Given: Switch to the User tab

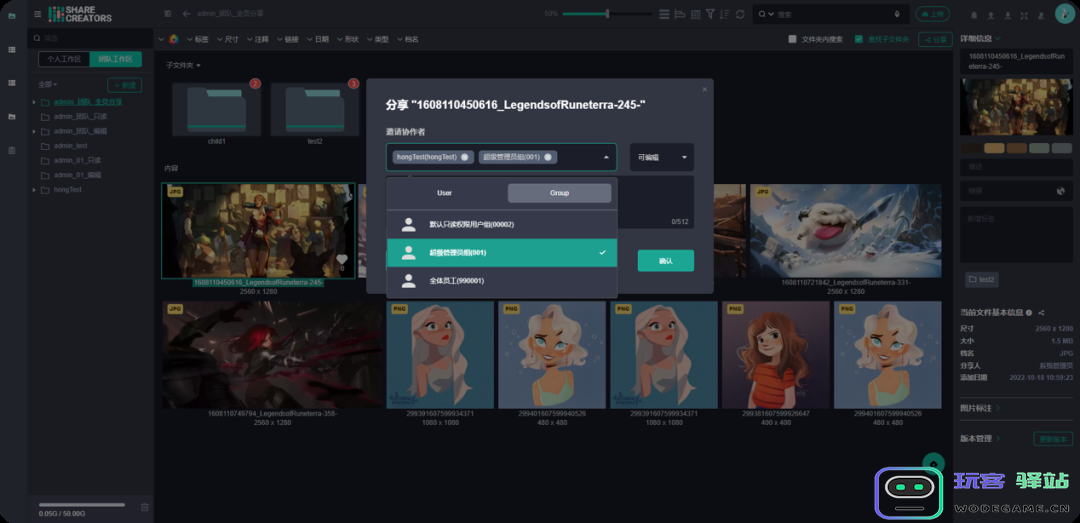Looking at the screenshot, I should tap(444, 193).
